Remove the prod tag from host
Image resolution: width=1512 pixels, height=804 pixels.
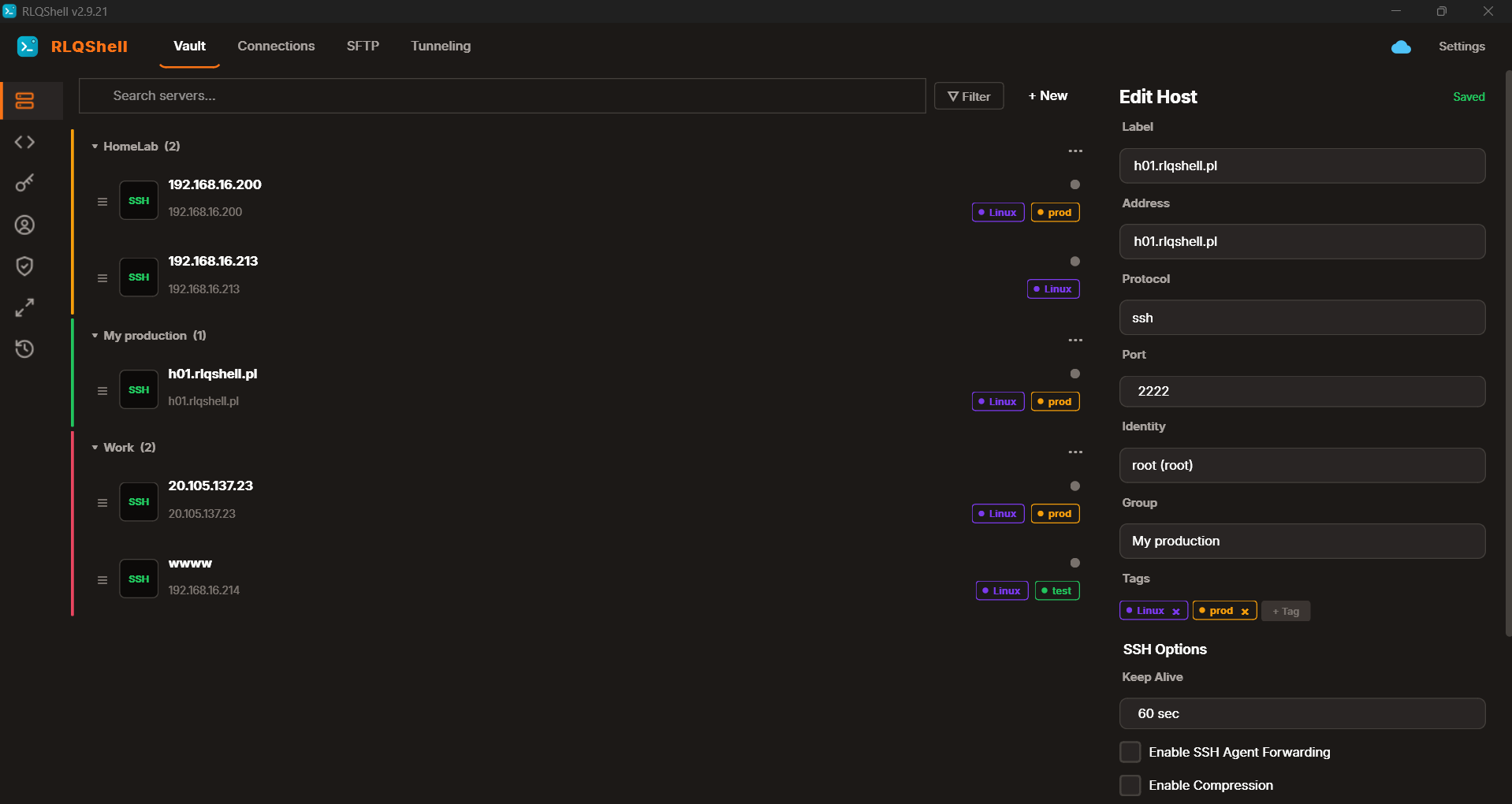pyautogui.click(x=1245, y=612)
